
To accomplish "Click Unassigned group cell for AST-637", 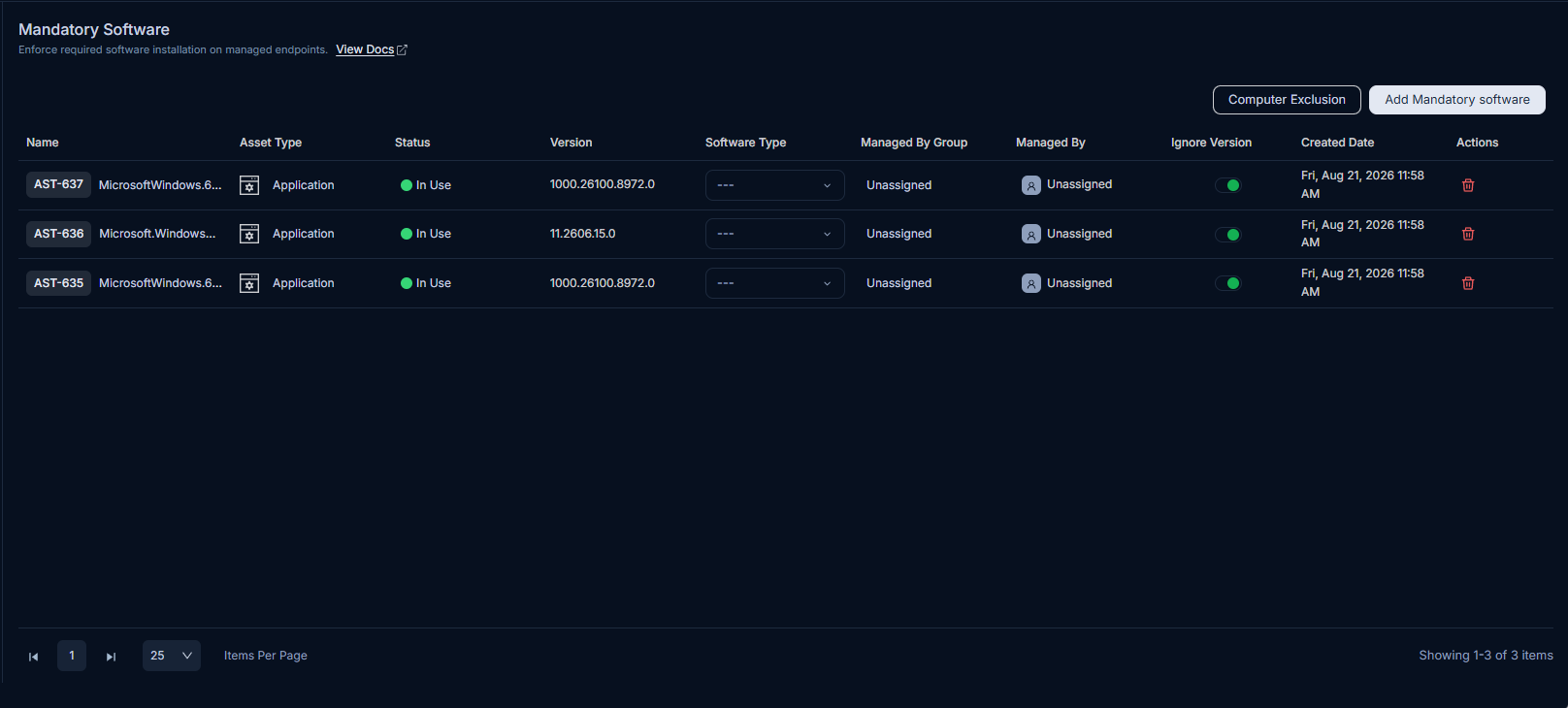I will click(898, 185).
